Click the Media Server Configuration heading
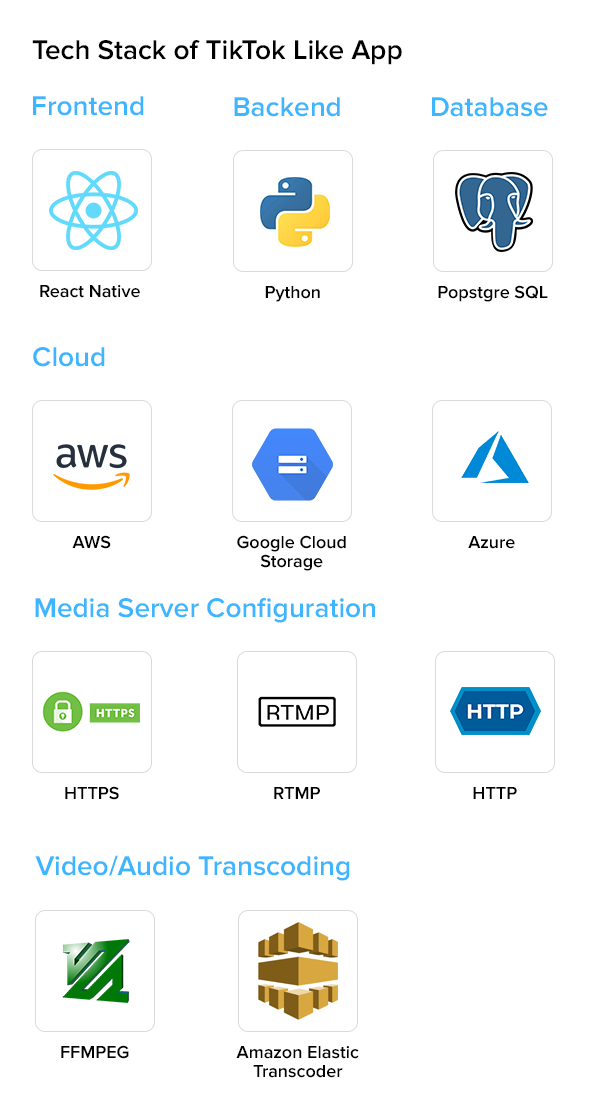Image resolution: width=599 pixels, height=1119 pixels. pyautogui.click(x=205, y=608)
